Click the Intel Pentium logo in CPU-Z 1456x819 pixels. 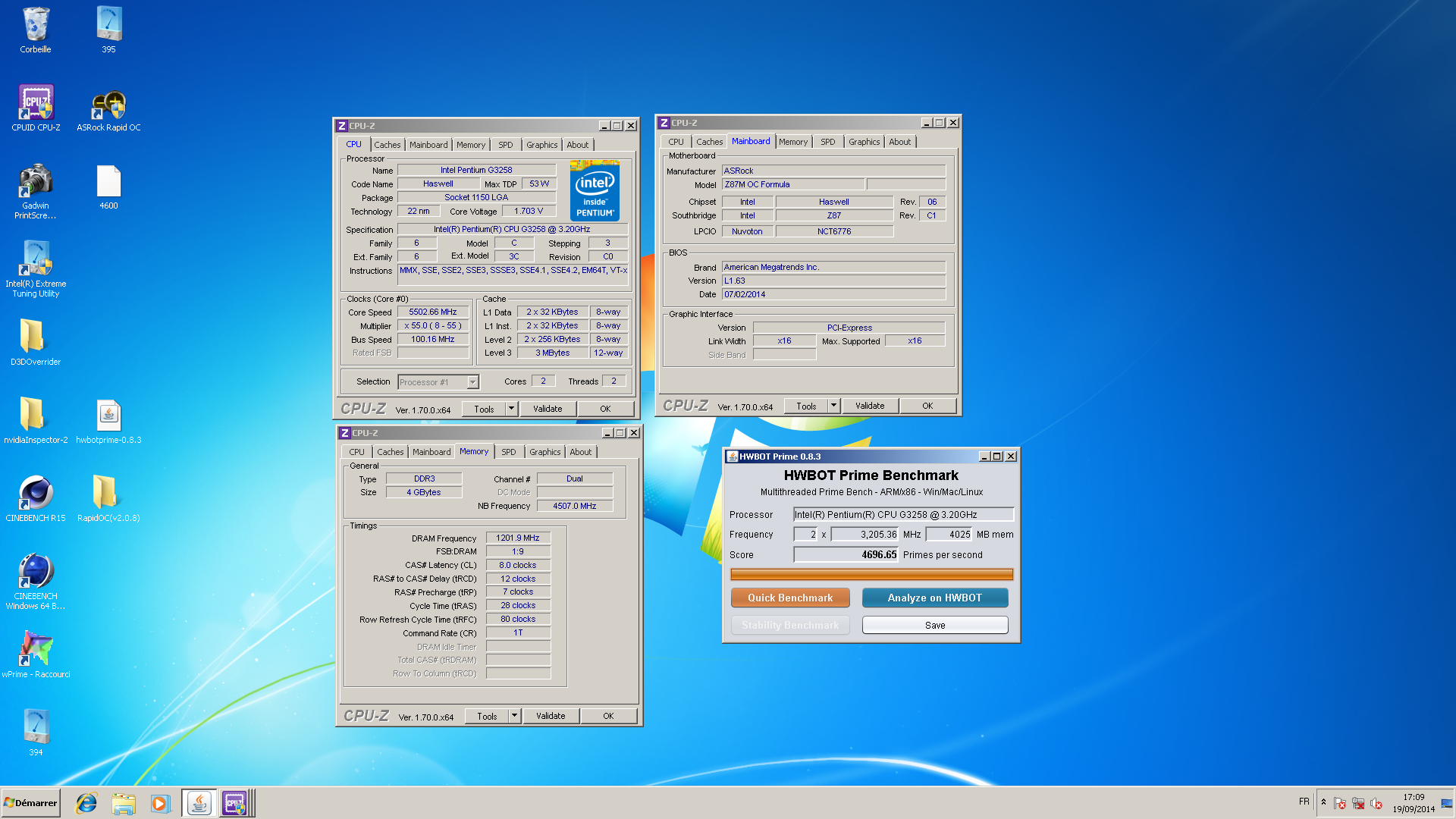coord(595,192)
